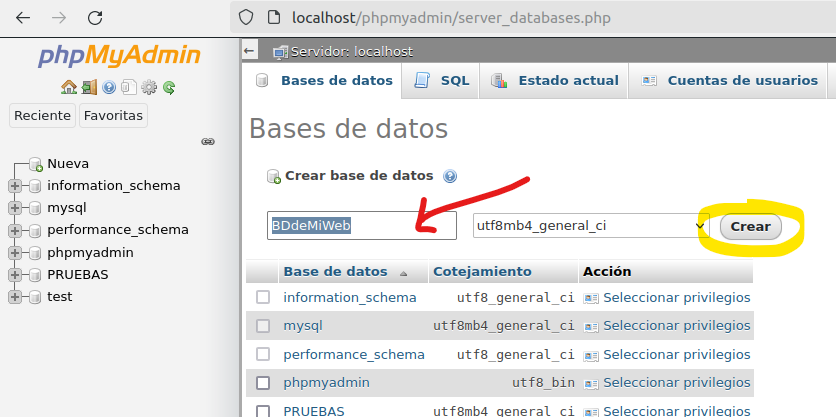Expand the performance_schema tree node
Screen dimensions: 836x417
point(15,230)
